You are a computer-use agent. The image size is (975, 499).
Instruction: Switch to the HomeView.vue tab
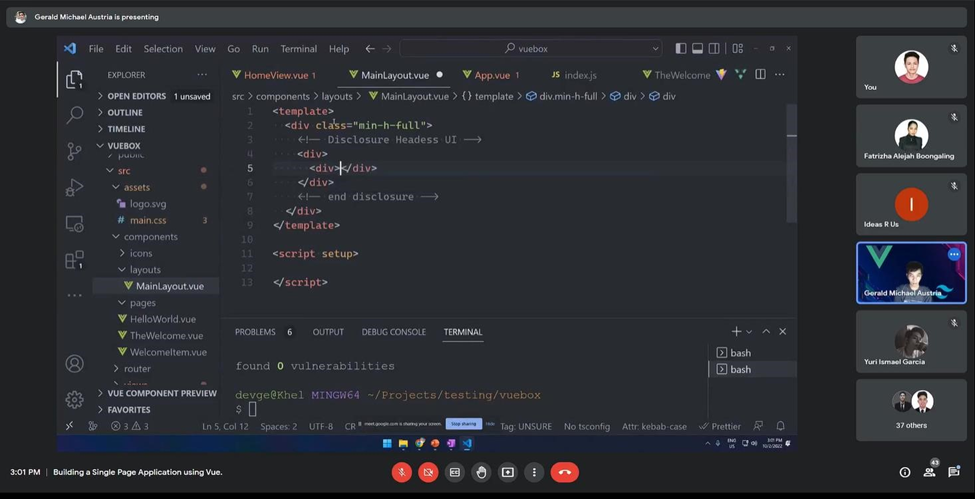pyautogui.click(x=275, y=75)
